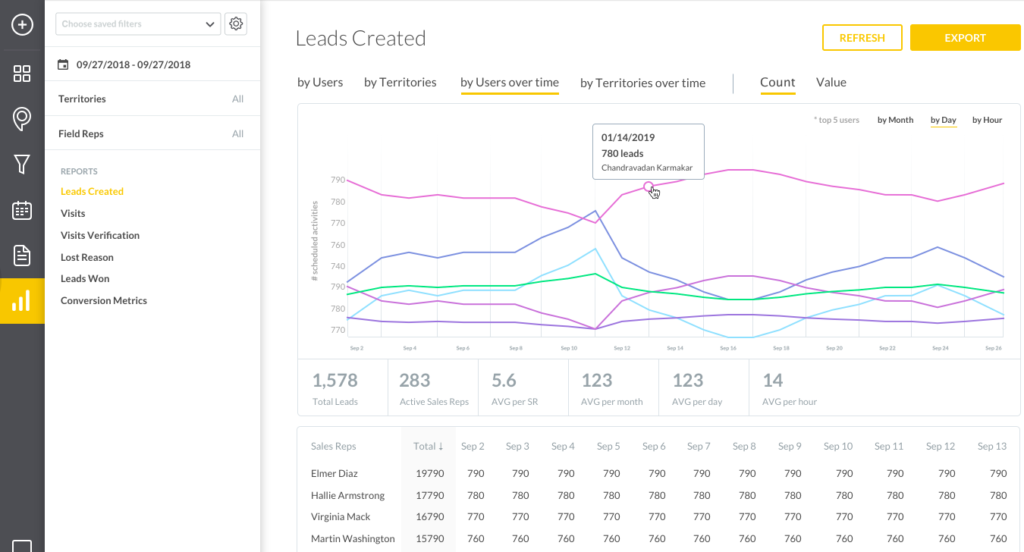Click the date range calendar icon
The width and height of the screenshot is (1024, 552).
pos(63,64)
